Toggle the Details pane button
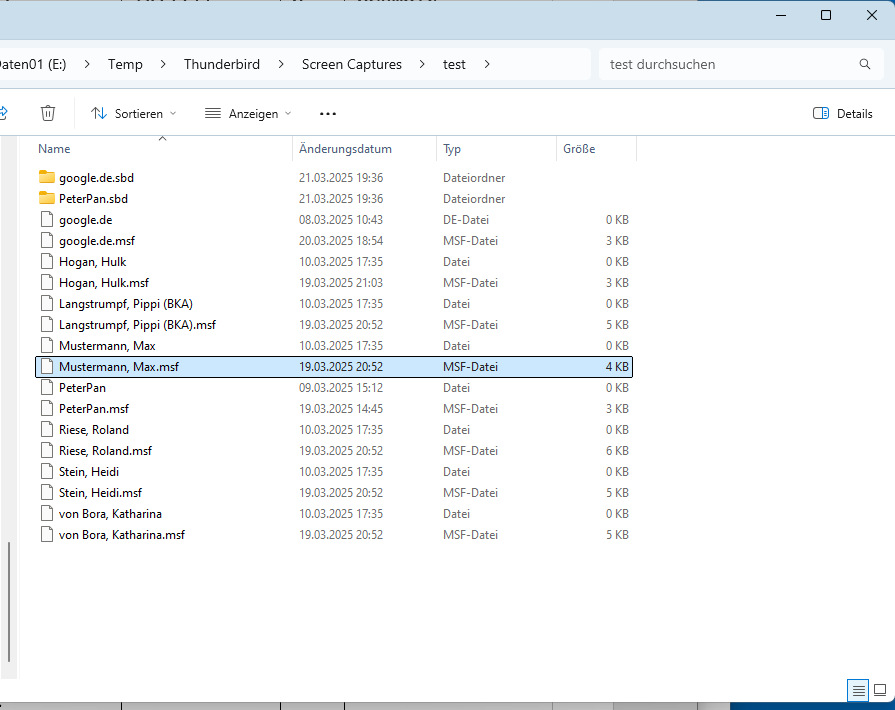This screenshot has width=895, height=710. tap(842, 113)
